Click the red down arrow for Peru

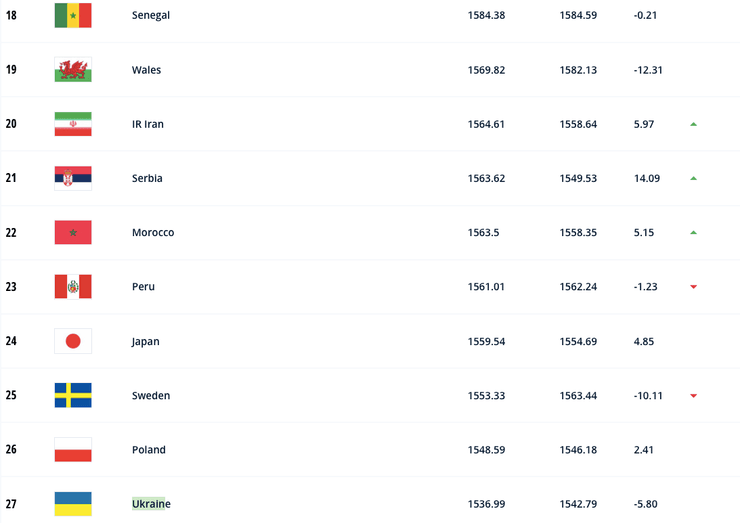pyautogui.click(x=693, y=287)
